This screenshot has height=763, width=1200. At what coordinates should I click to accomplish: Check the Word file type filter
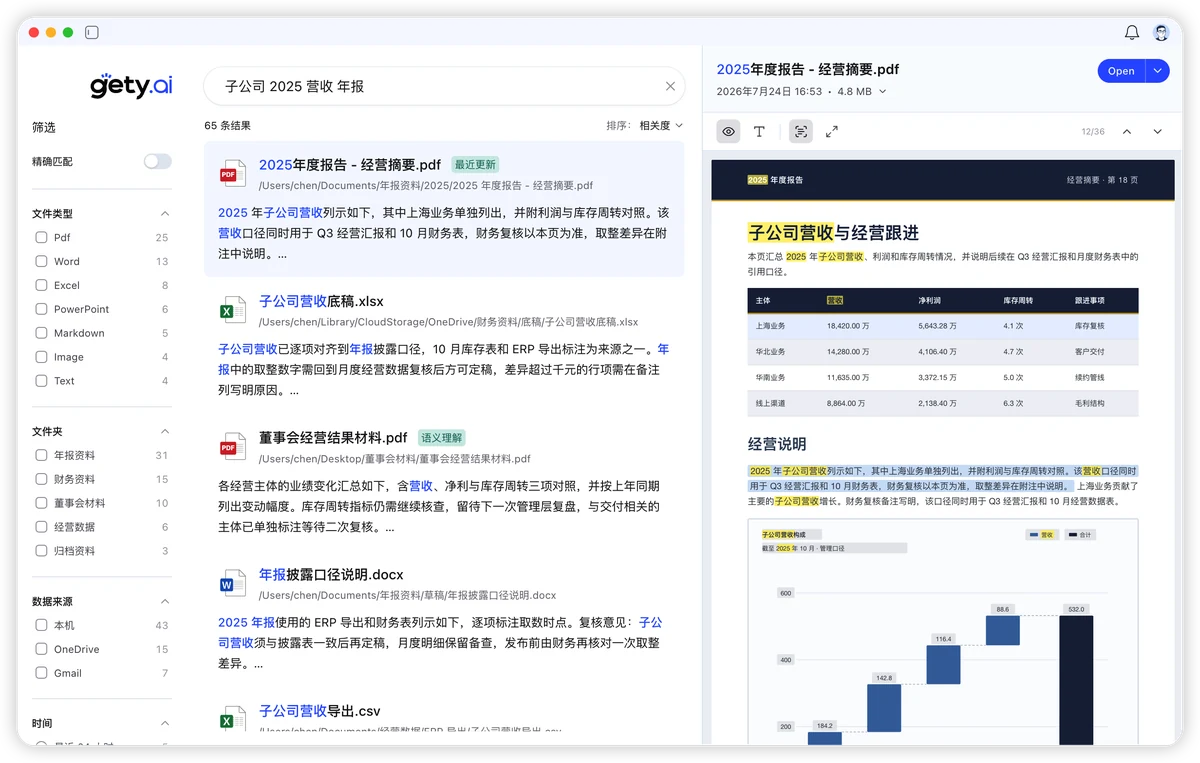click(x=41, y=261)
